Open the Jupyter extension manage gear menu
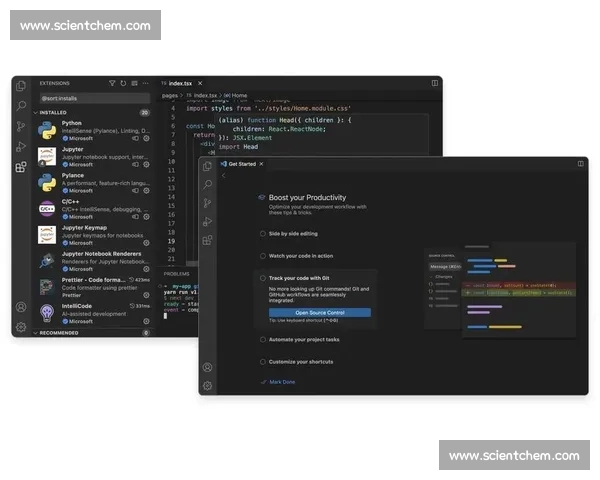Image resolution: width=600 pixels, height=480 pixels. point(146,164)
